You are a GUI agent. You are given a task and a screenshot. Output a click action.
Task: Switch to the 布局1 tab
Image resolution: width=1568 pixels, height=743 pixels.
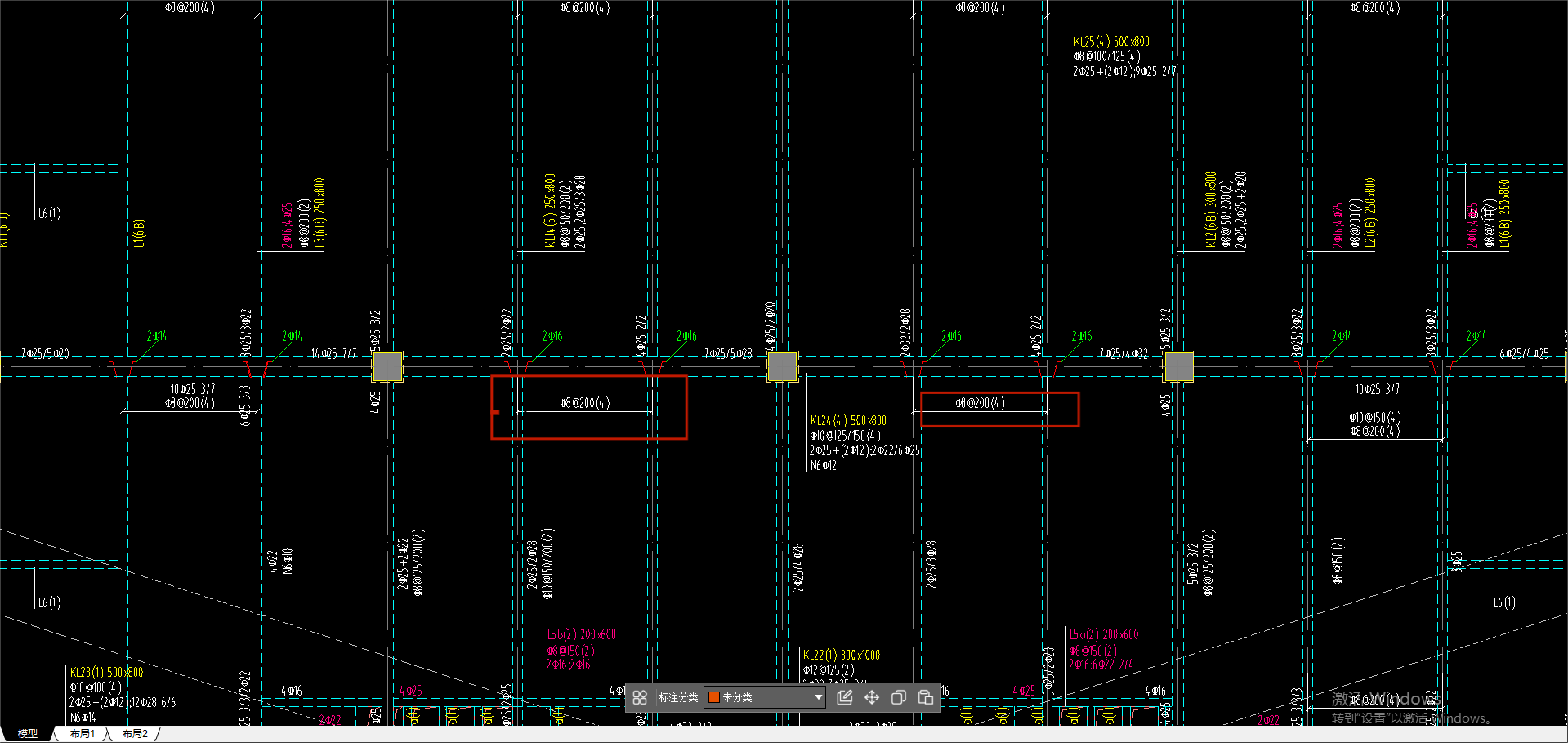coord(82,734)
